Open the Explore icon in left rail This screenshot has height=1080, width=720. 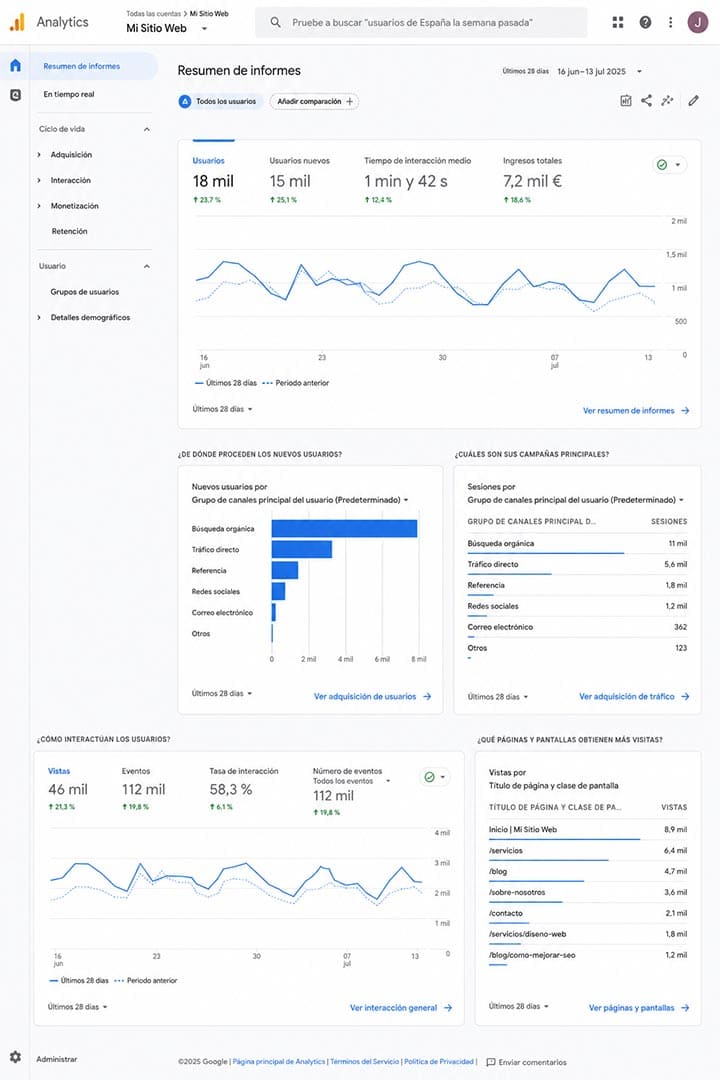click(x=15, y=95)
